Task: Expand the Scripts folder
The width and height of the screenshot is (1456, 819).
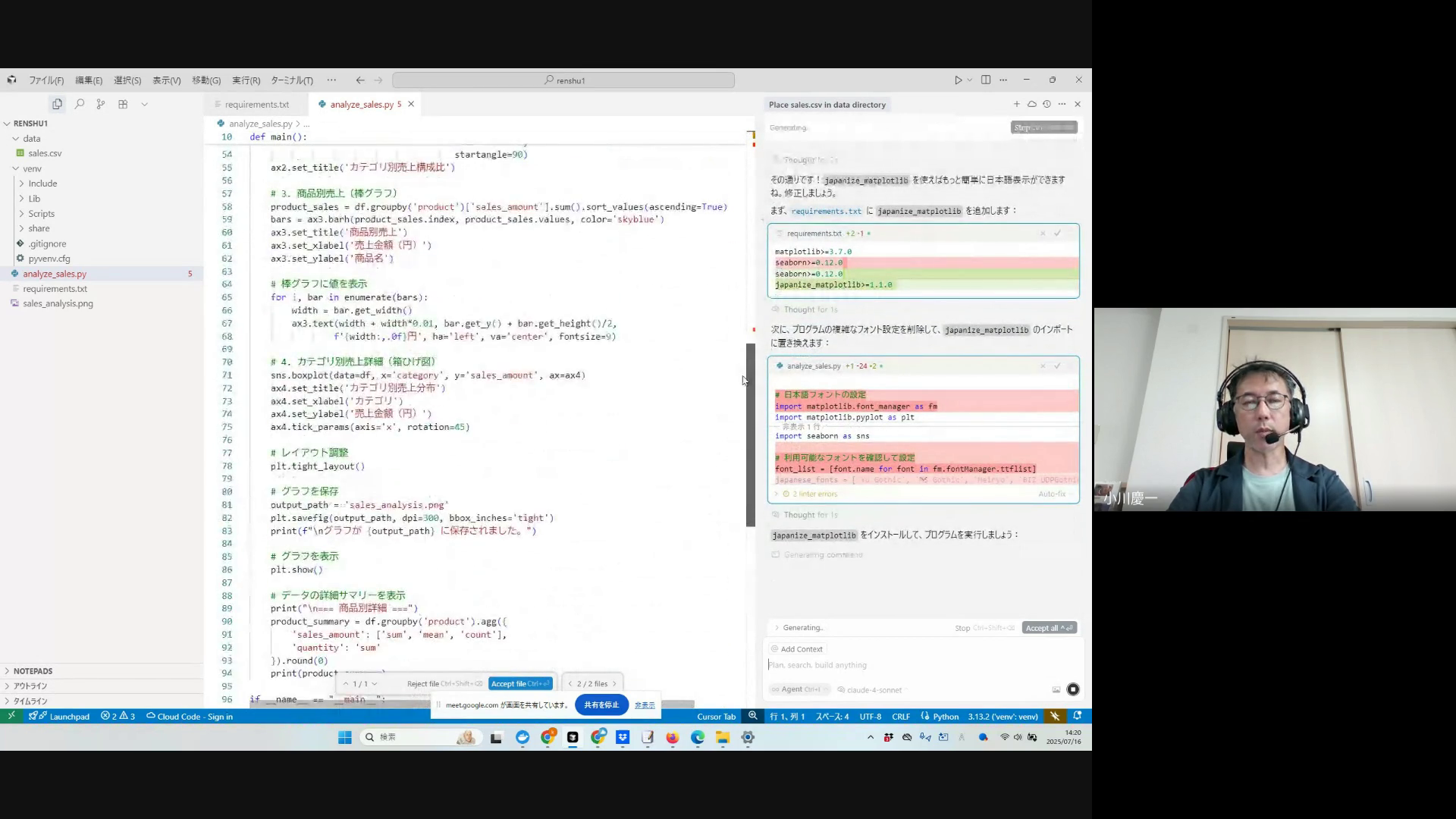Action: point(41,214)
